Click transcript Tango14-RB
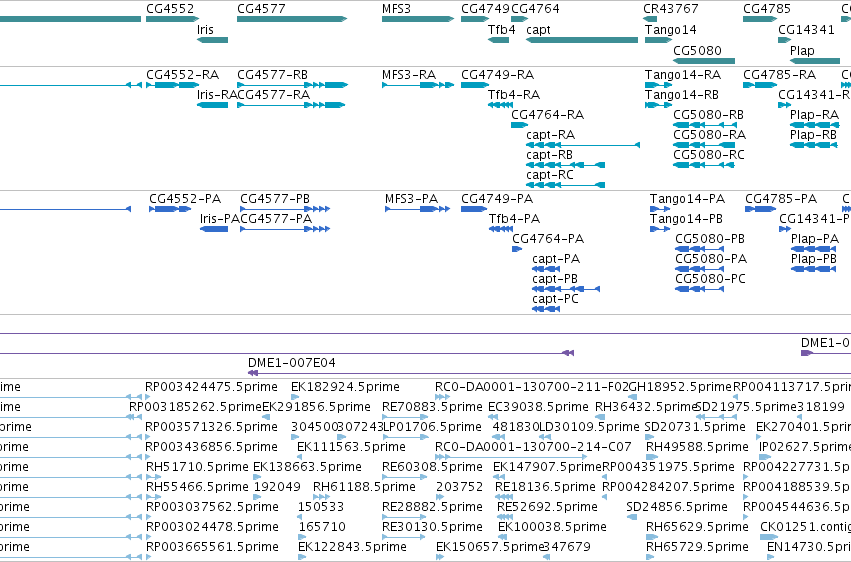 pyautogui.click(x=658, y=105)
